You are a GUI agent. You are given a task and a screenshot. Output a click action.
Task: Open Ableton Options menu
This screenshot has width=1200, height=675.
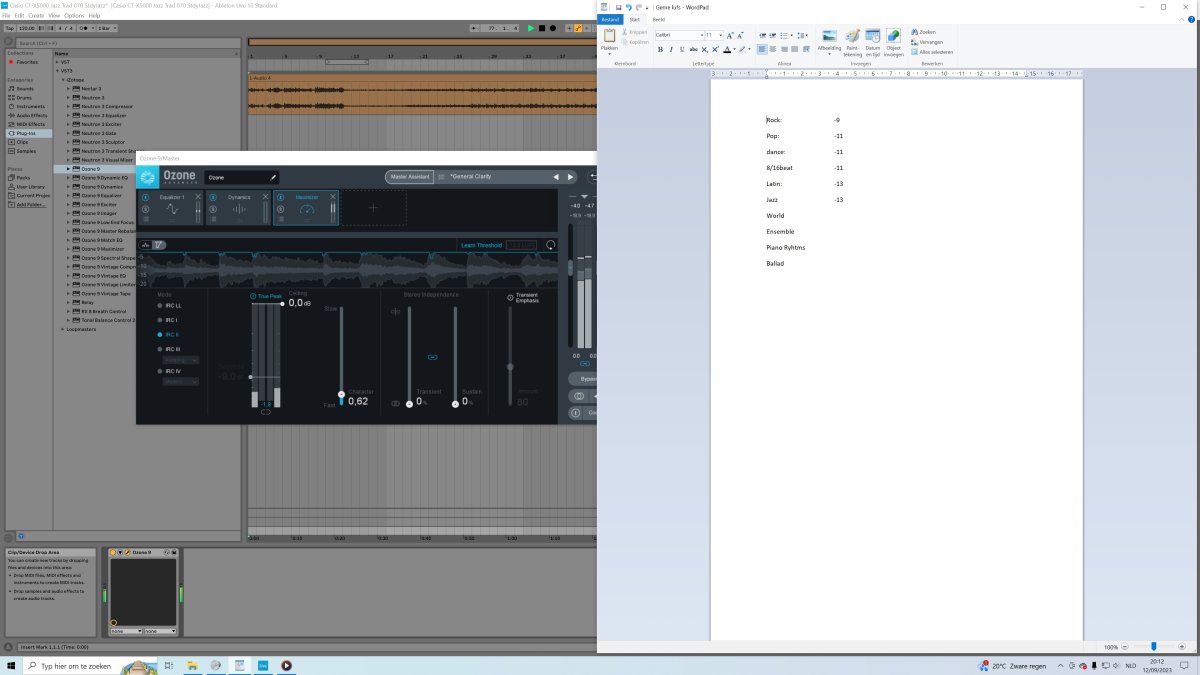[72, 16]
